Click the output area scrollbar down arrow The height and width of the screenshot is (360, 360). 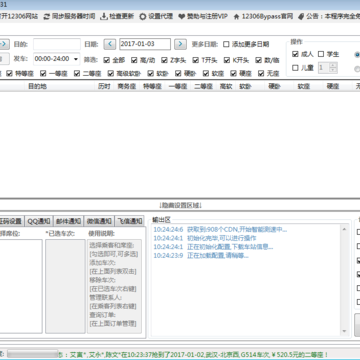coord(344,331)
